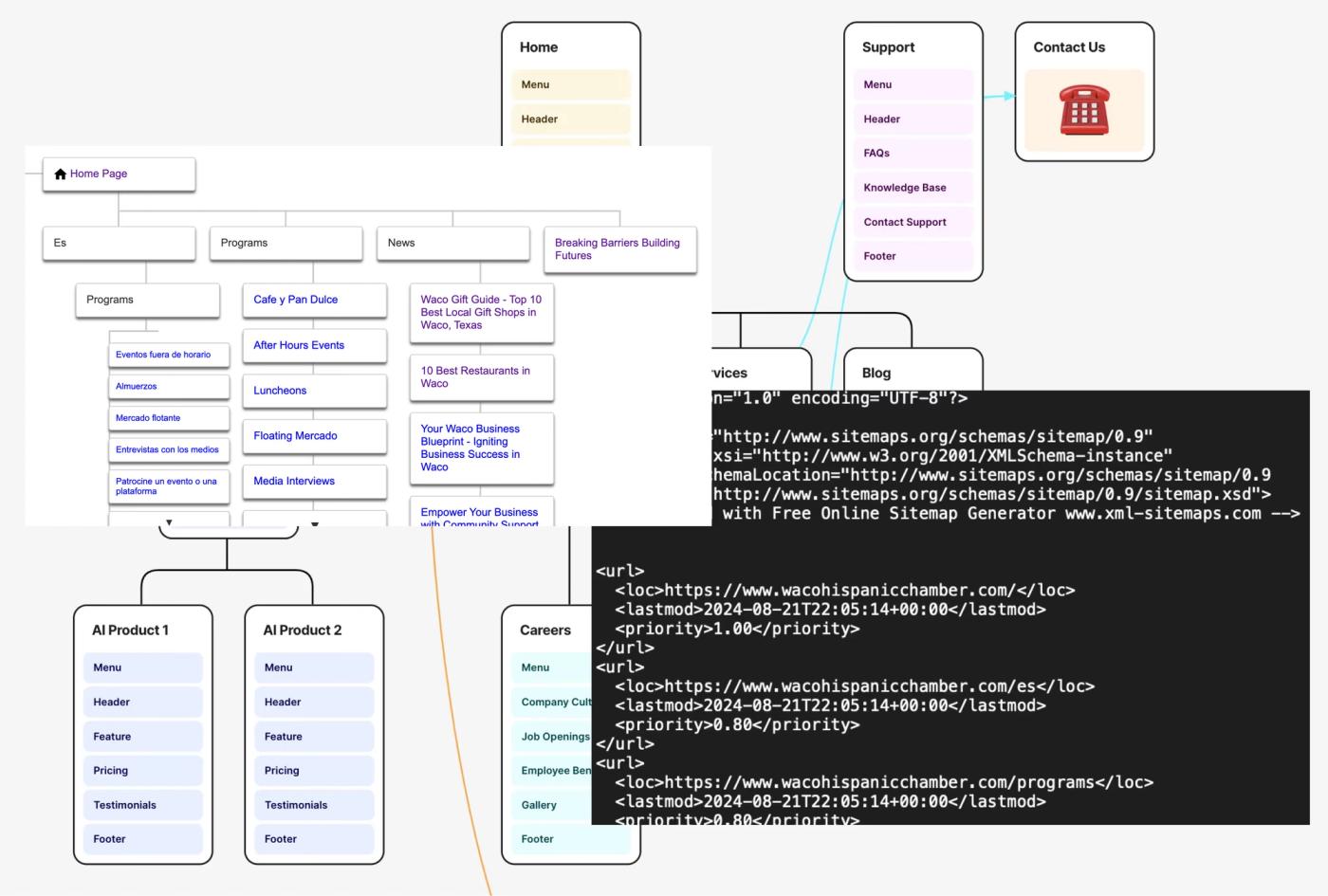Viewport: 1328px width, 896px height.
Task: Click the red telephone icon in Contact Us
Action: 1084,111
